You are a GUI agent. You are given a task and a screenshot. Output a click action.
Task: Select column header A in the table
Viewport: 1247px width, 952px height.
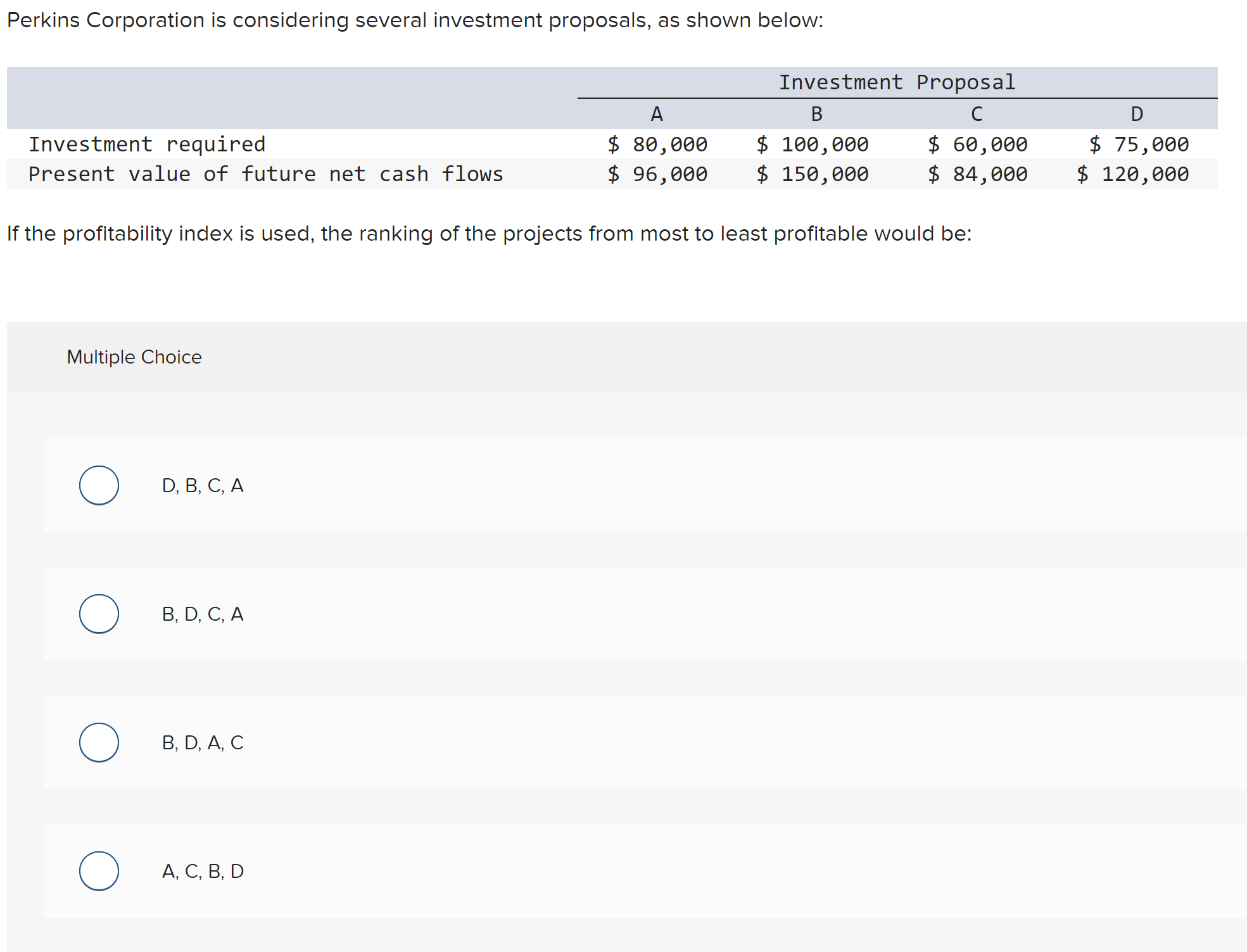point(657,114)
